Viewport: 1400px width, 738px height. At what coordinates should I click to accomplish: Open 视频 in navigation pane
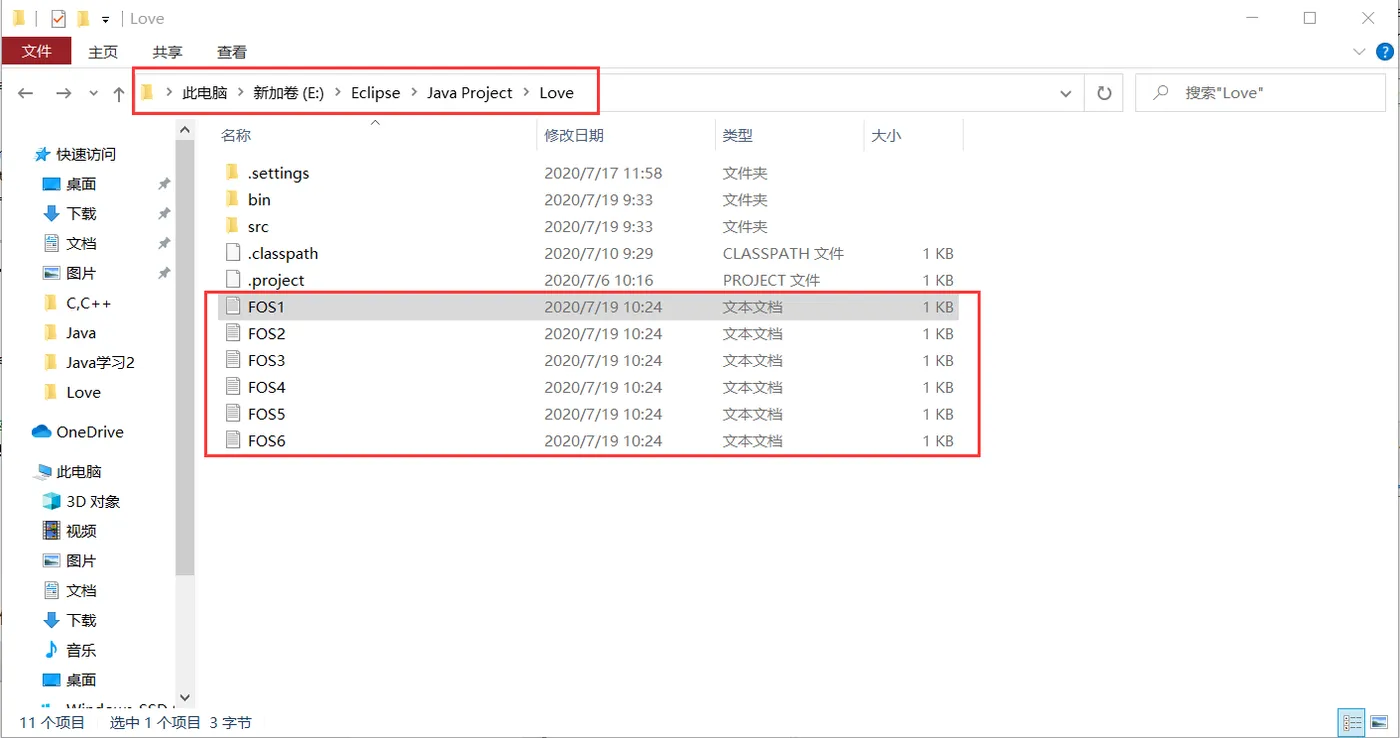tap(81, 531)
